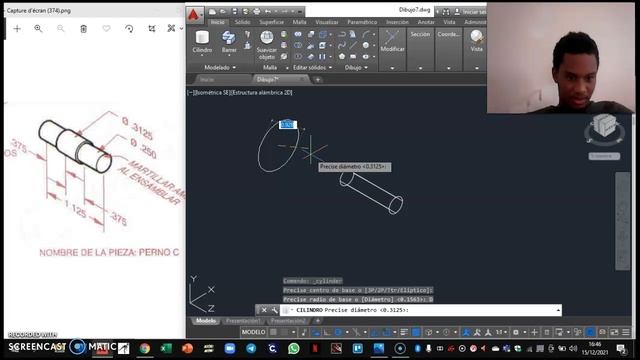Click the command line text input
The height and width of the screenshot is (360, 640).
click(420, 310)
